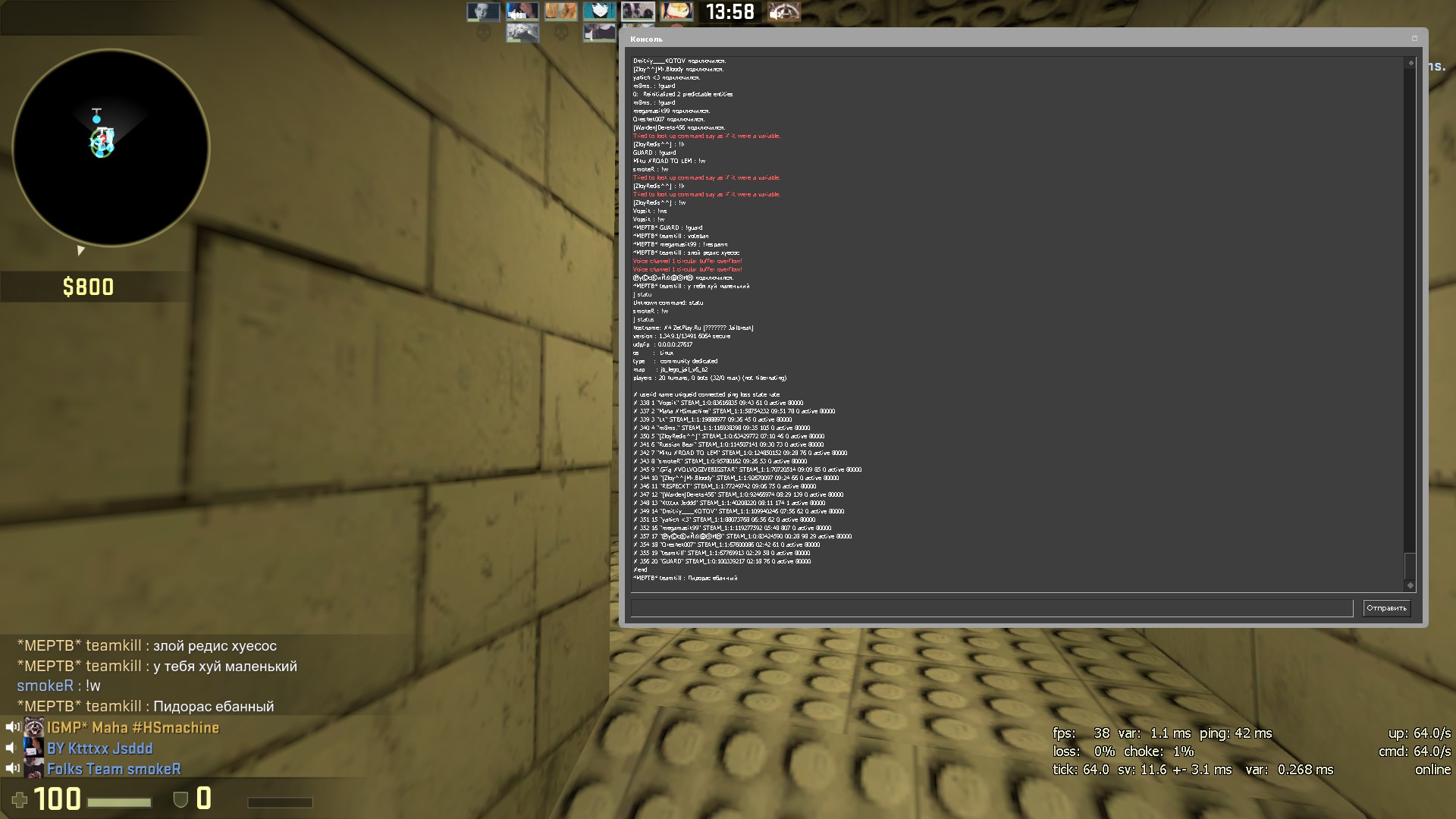The image size is (1456, 819).
Task: Click the round radar minimap
Action: click(x=111, y=148)
